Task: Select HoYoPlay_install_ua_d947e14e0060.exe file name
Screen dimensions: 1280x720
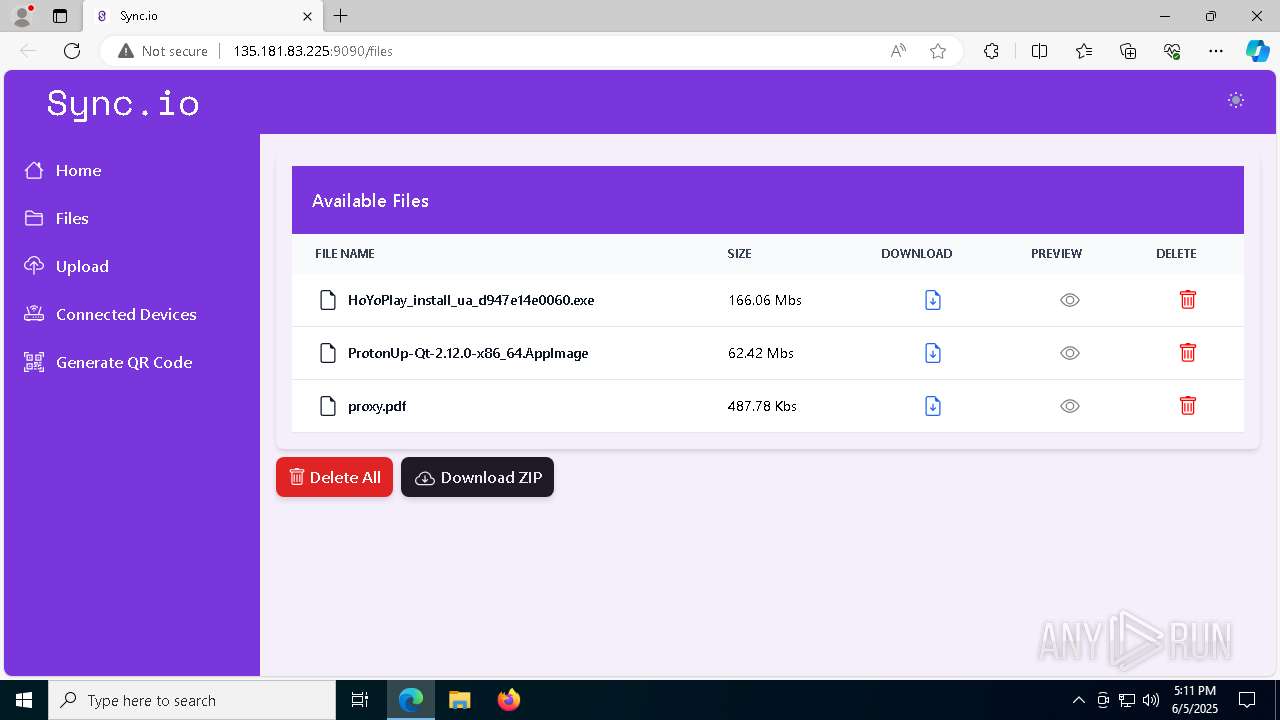Action: click(471, 300)
